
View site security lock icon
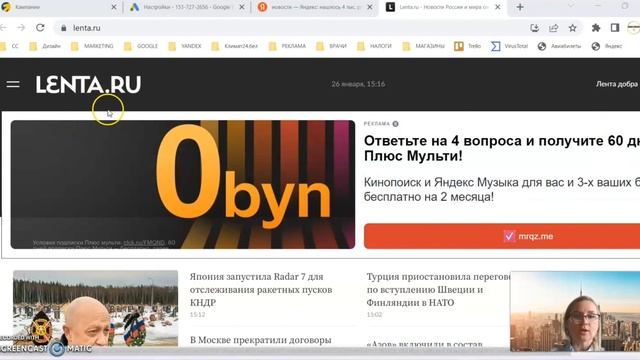63,28
